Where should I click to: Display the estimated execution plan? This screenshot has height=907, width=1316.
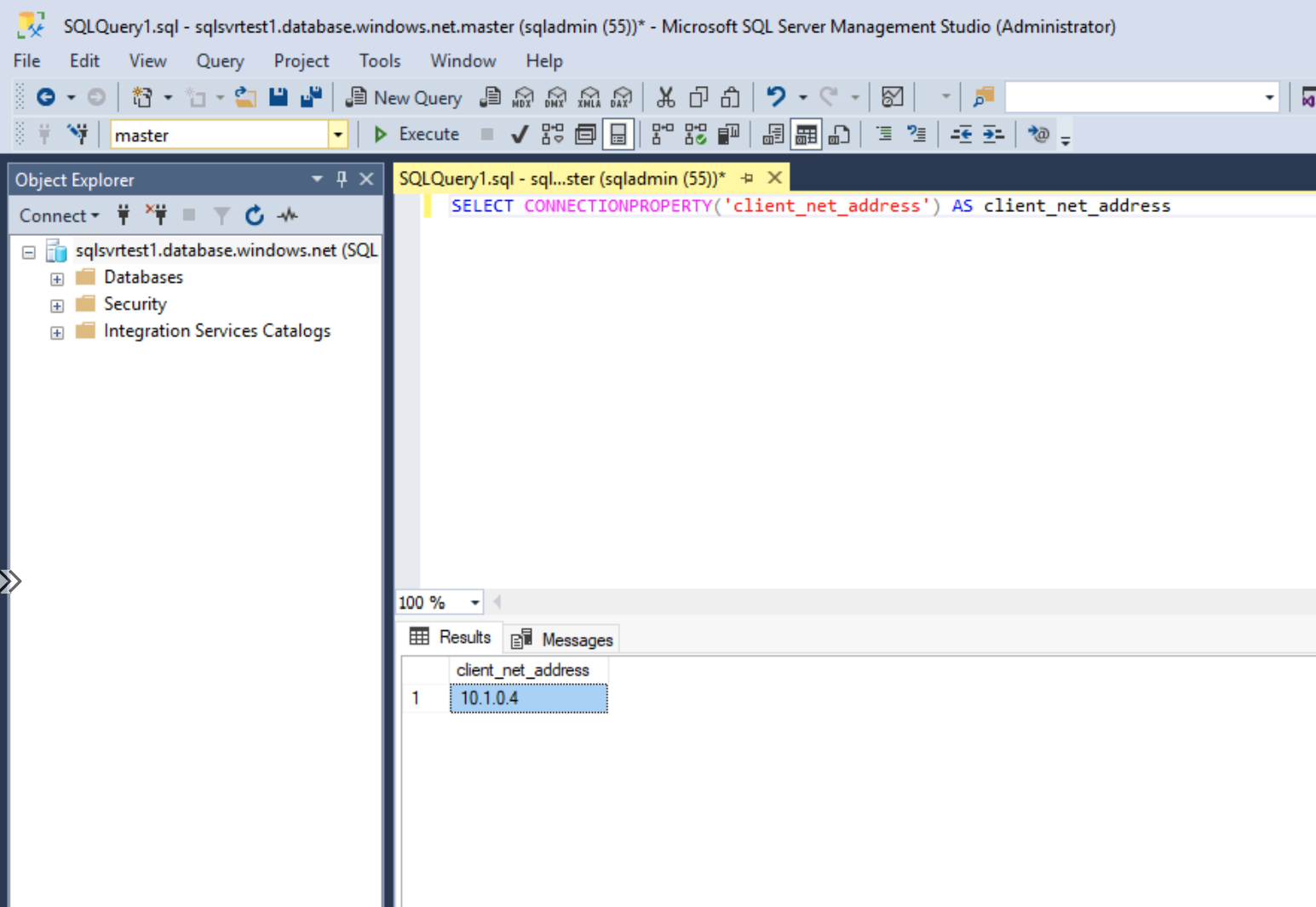553,134
